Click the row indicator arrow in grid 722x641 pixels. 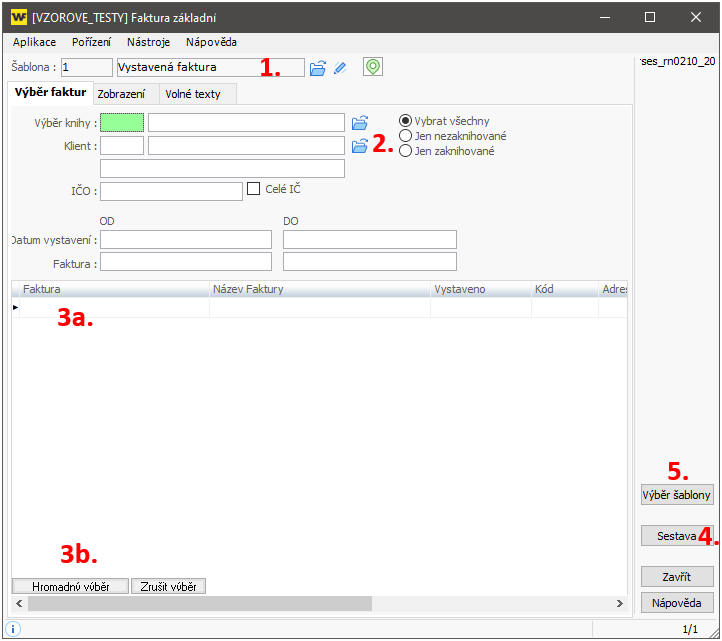[16, 307]
